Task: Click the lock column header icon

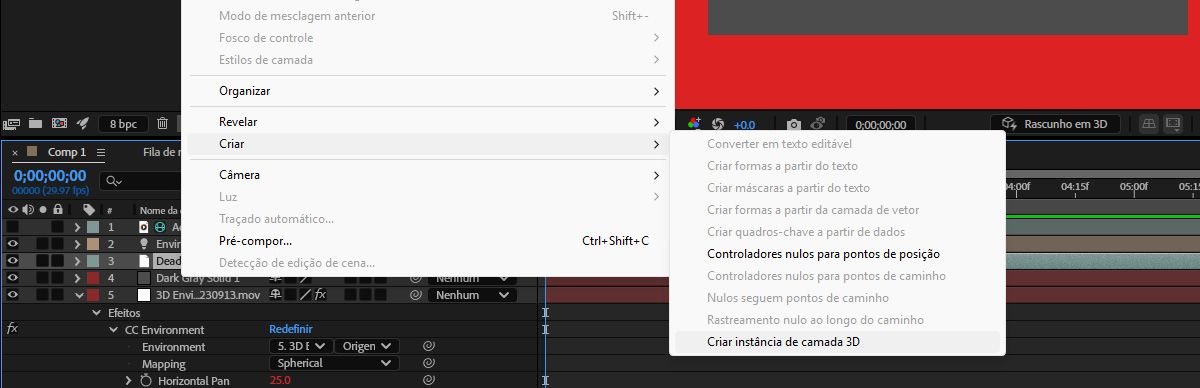Action: coord(58,210)
